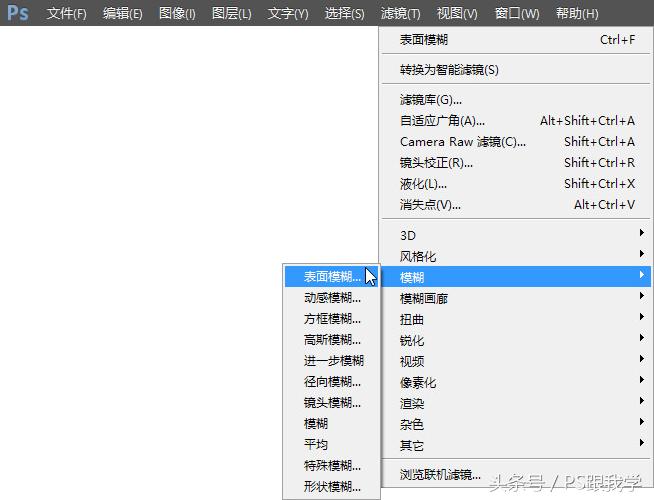Select 特殊模糊... filter

332,465
